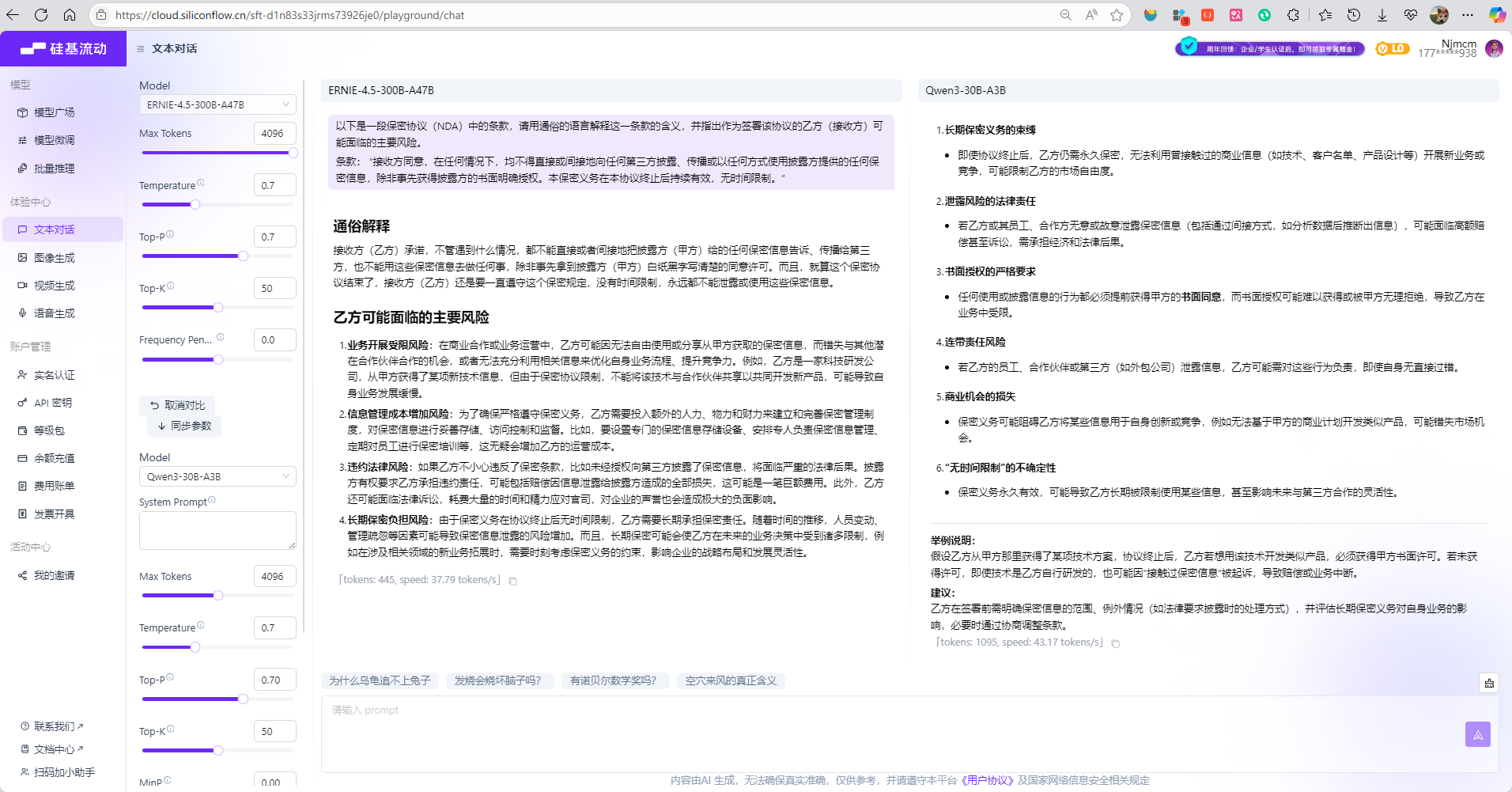Adjust the first Temperature slider handle
The width and height of the screenshot is (1512, 792).
195,204
